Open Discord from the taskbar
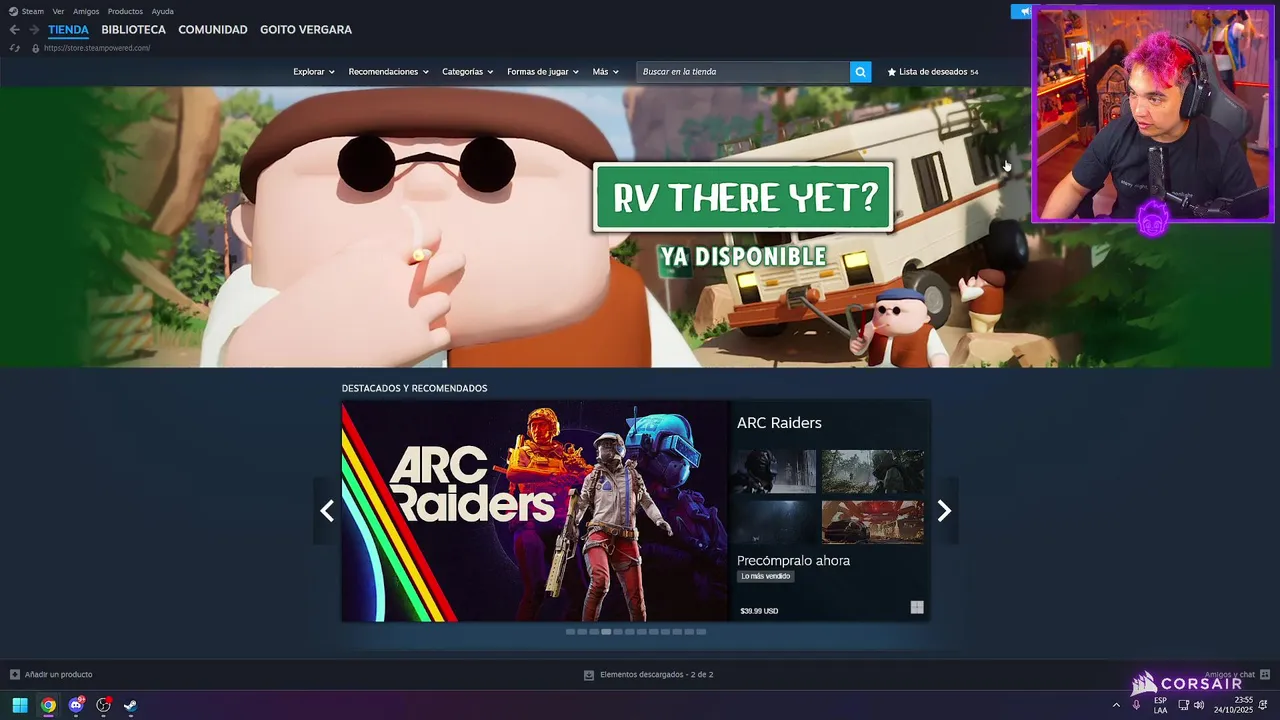Image resolution: width=1280 pixels, height=720 pixels. [76, 705]
